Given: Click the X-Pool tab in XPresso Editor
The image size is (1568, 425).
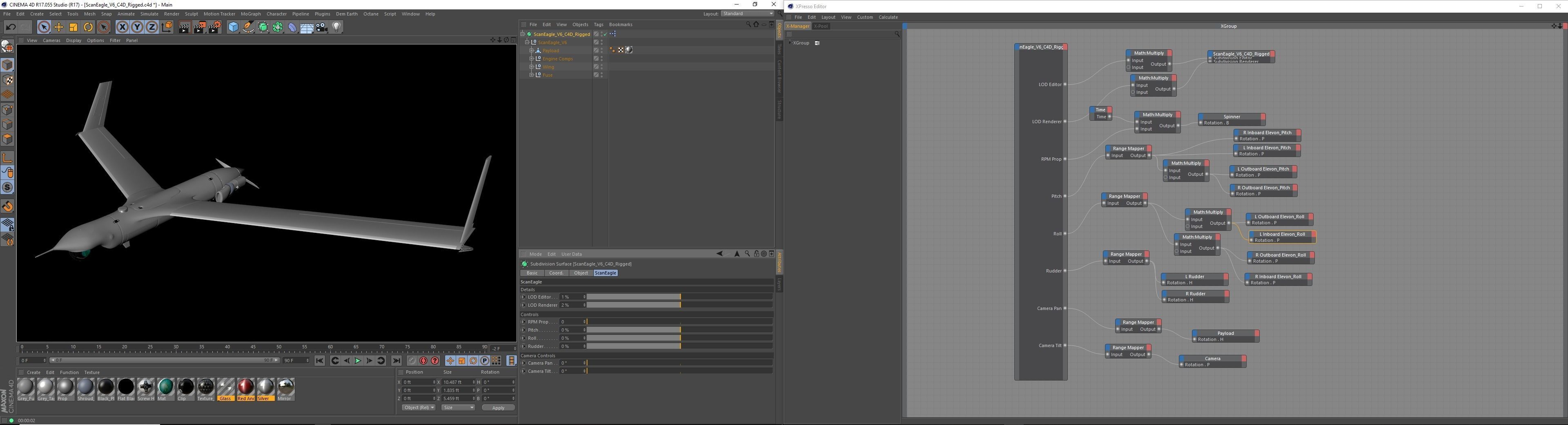Looking at the screenshot, I should click(x=821, y=26).
